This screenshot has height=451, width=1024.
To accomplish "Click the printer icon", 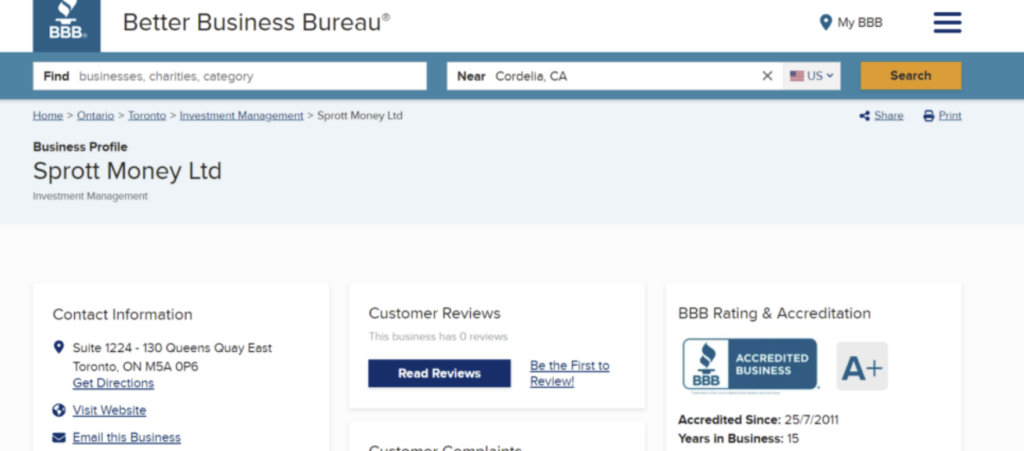I will coord(929,116).
